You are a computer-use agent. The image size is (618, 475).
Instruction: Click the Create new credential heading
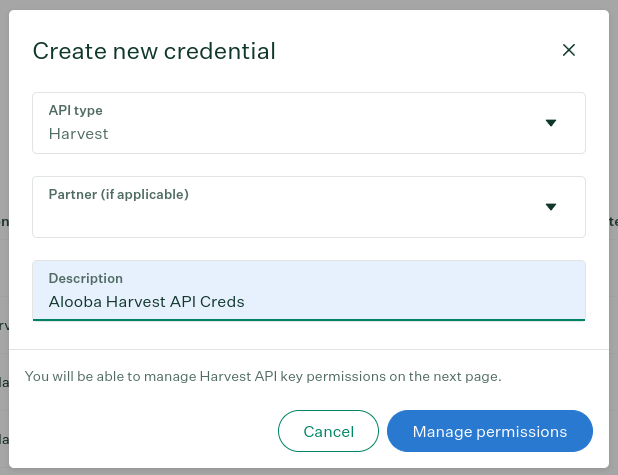(x=154, y=51)
